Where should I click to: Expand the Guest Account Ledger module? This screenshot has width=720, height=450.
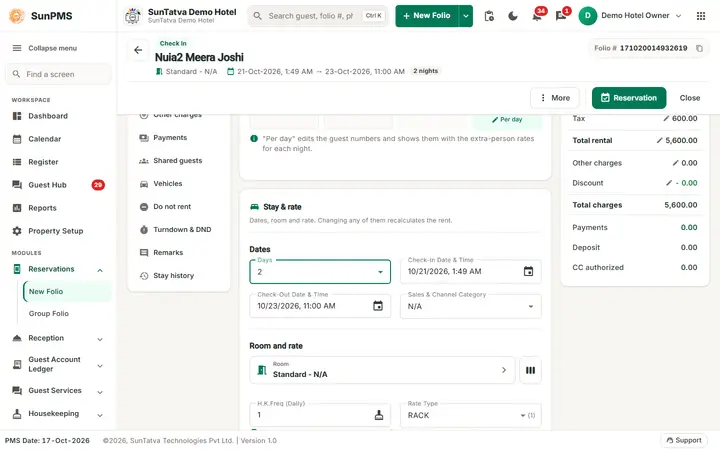pos(100,366)
